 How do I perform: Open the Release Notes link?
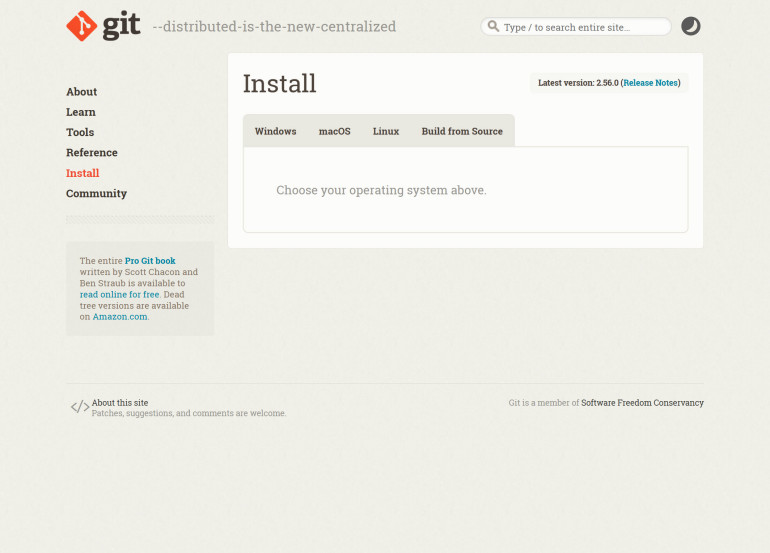(650, 83)
